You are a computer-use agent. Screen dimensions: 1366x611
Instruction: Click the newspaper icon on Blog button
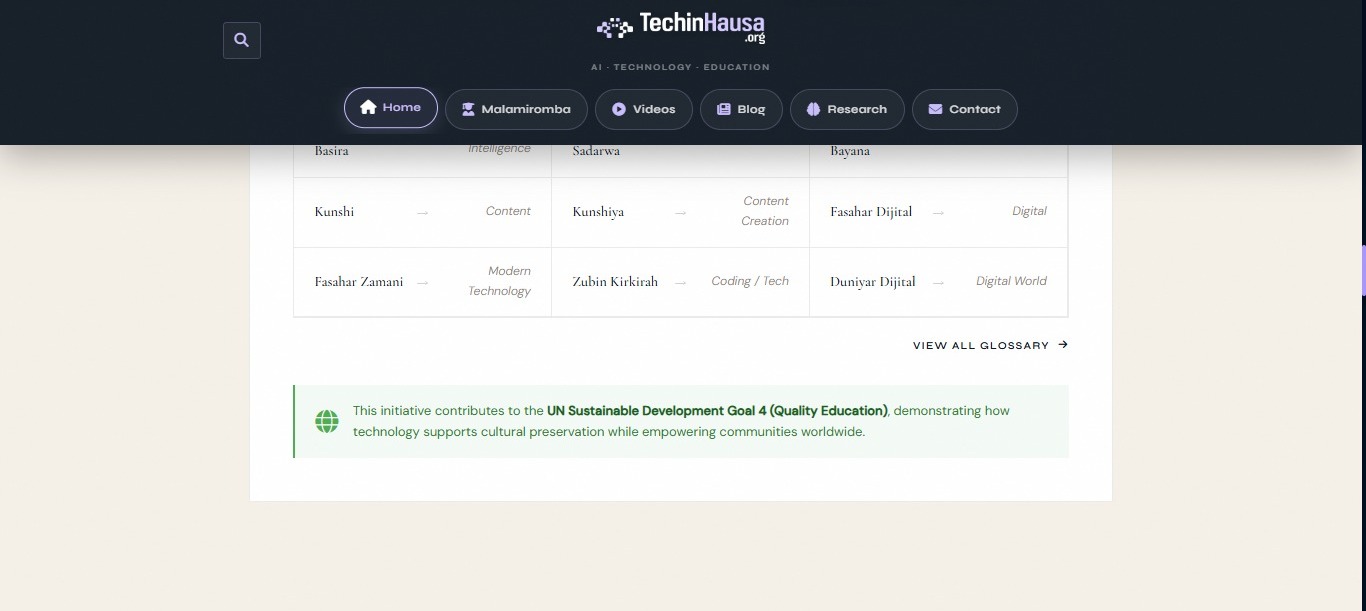pyautogui.click(x=722, y=109)
